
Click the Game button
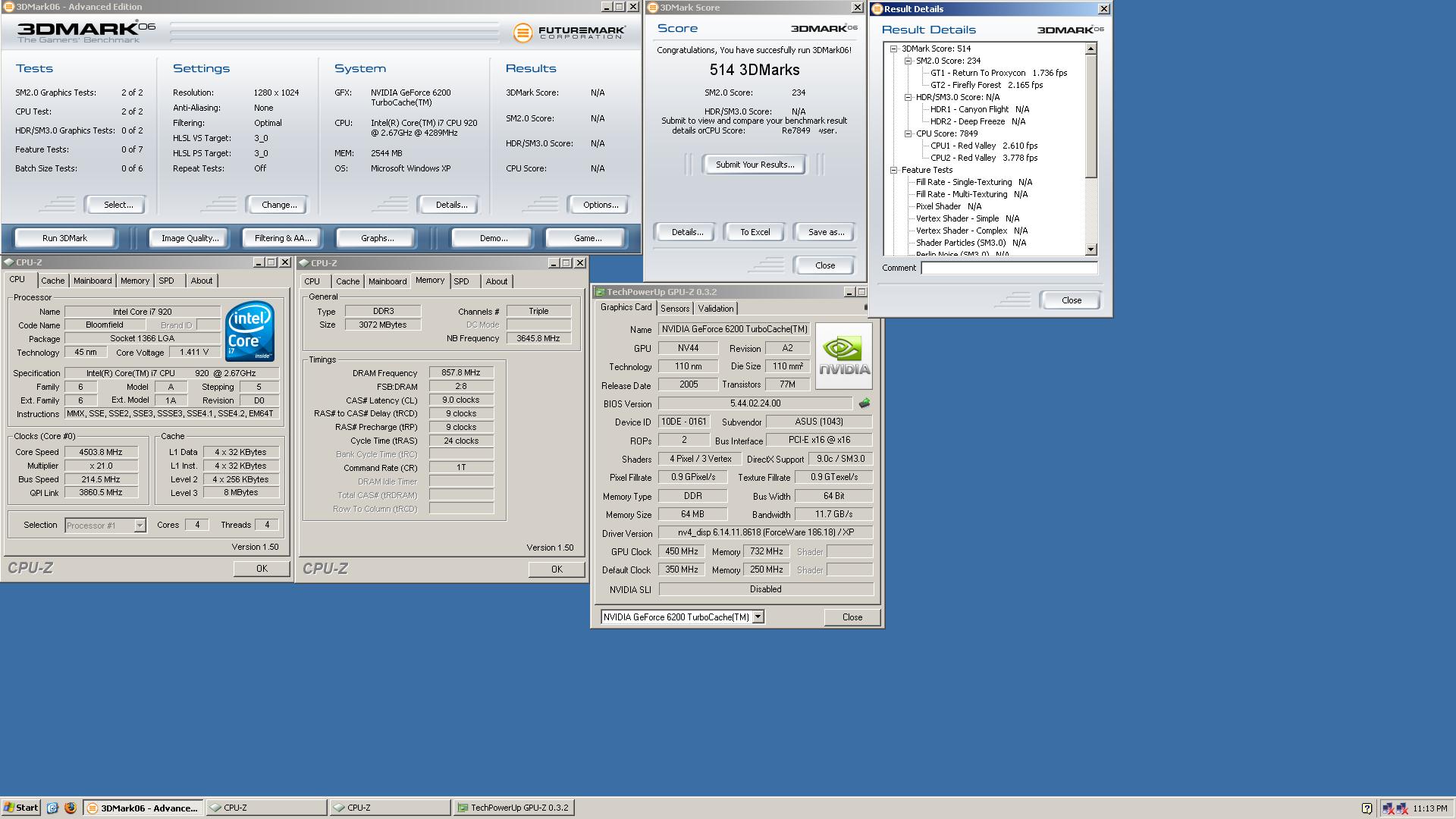coord(588,238)
